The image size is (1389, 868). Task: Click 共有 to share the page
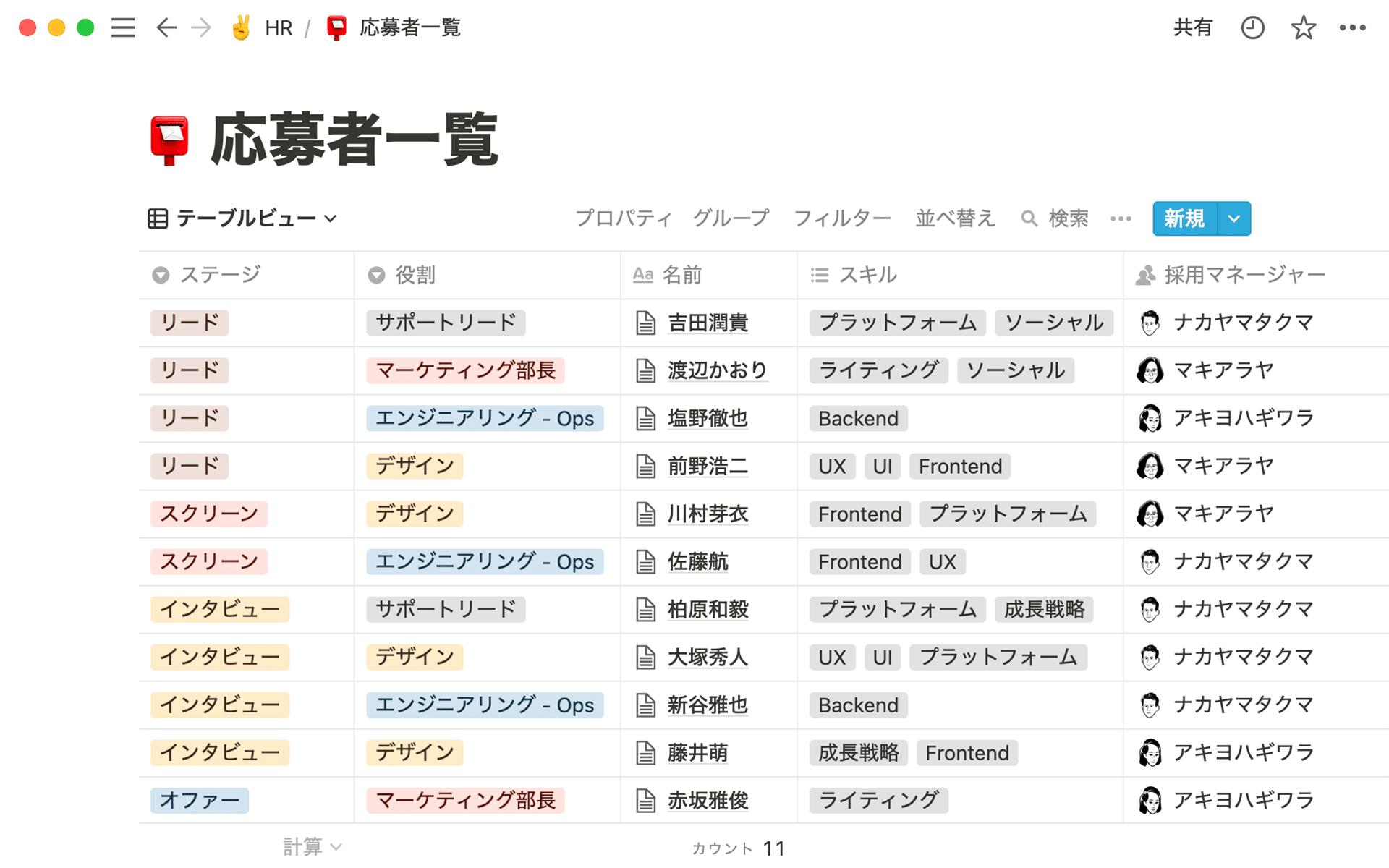[x=1193, y=27]
